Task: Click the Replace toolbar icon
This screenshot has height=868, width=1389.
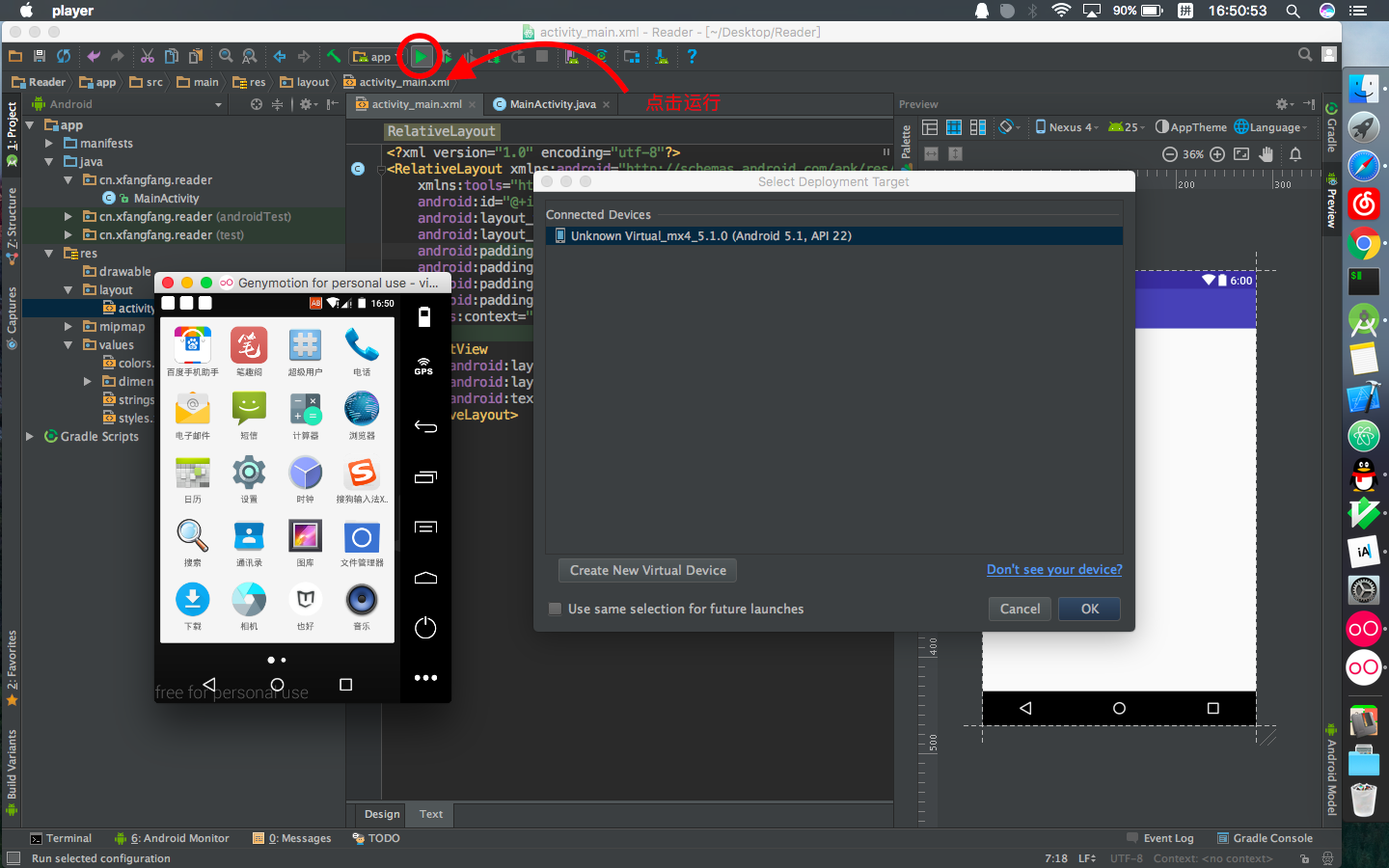Action: [x=250, y=56]
